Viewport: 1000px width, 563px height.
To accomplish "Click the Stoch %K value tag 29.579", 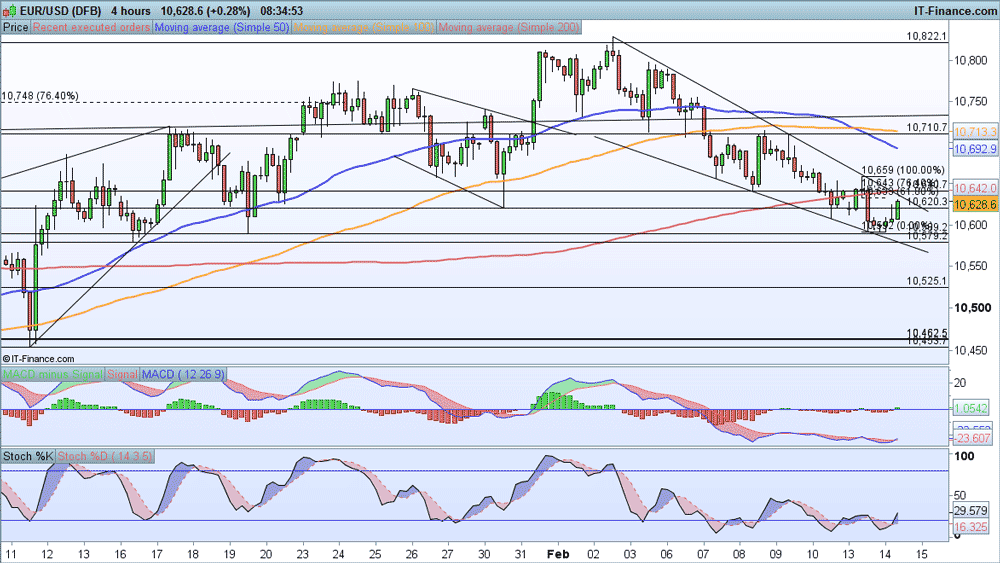I will pyautogui.click(x=971, y=511).
